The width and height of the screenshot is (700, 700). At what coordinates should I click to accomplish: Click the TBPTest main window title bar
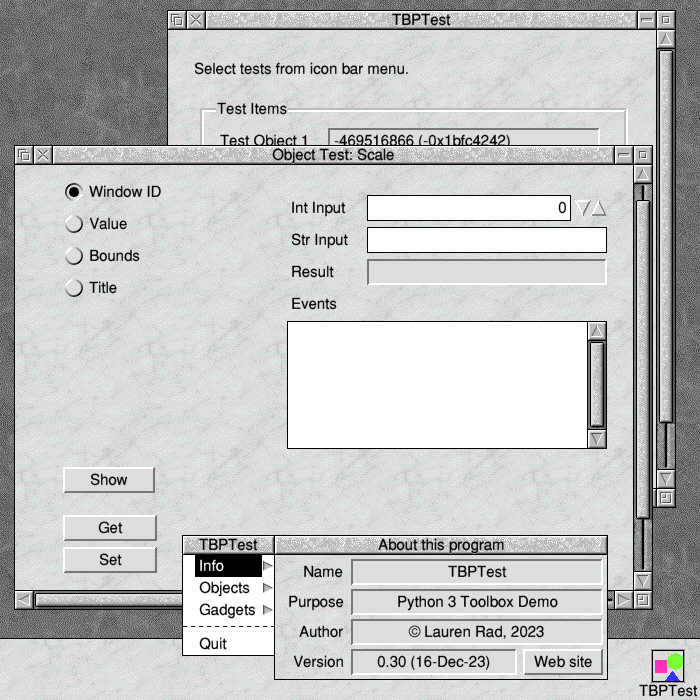pos(421,20)
